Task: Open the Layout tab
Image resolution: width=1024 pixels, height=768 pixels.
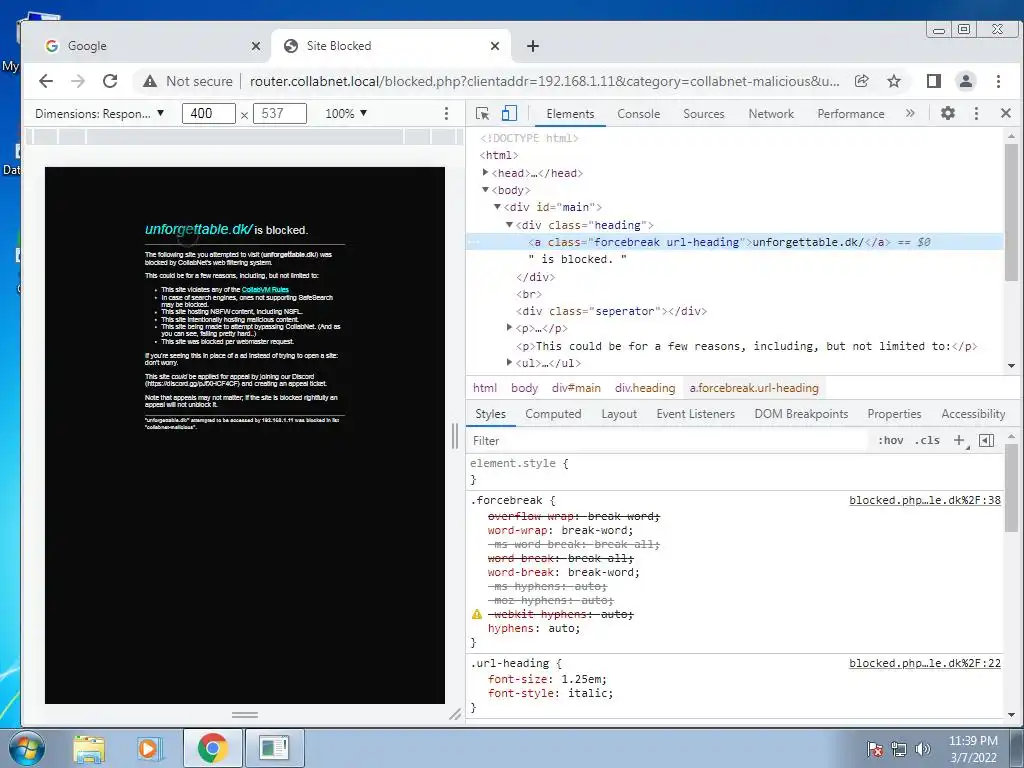Action: click(x=618, y=413)
